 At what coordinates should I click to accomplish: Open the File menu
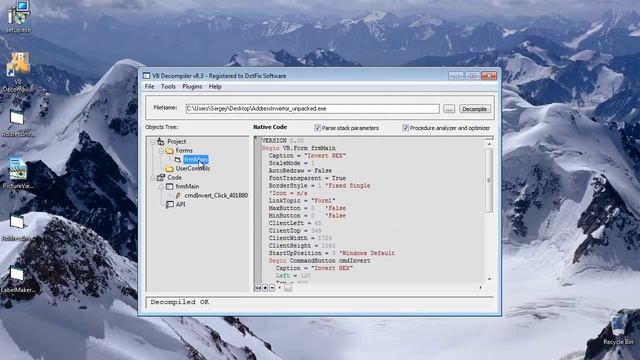149,87
